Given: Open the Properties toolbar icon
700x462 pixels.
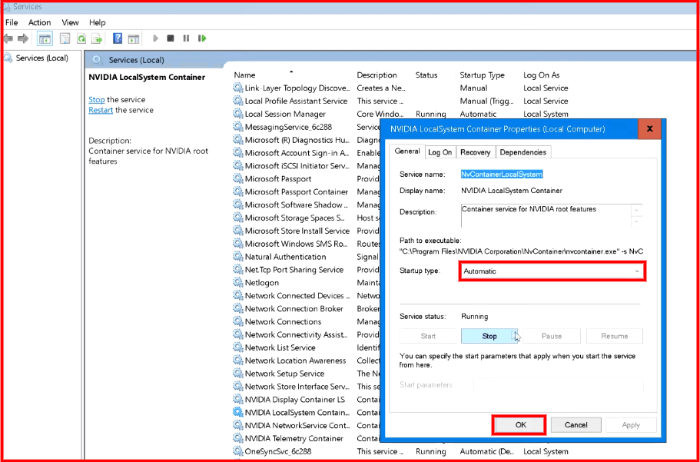Looking at the screenshot, I should coord(65,39).
